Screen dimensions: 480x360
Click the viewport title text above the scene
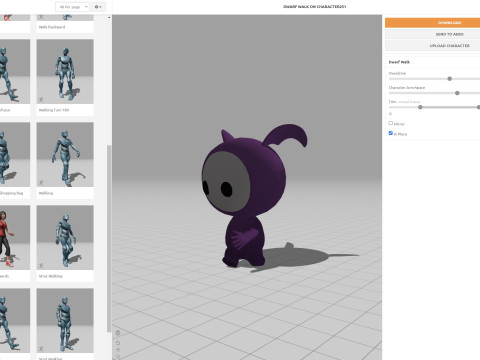[314, 6]
